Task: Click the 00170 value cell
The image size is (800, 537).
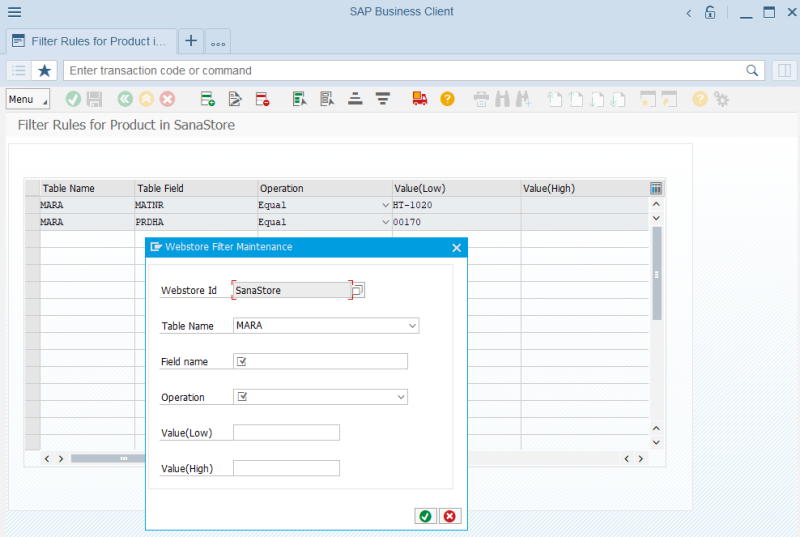Action: tap(456, 222)
